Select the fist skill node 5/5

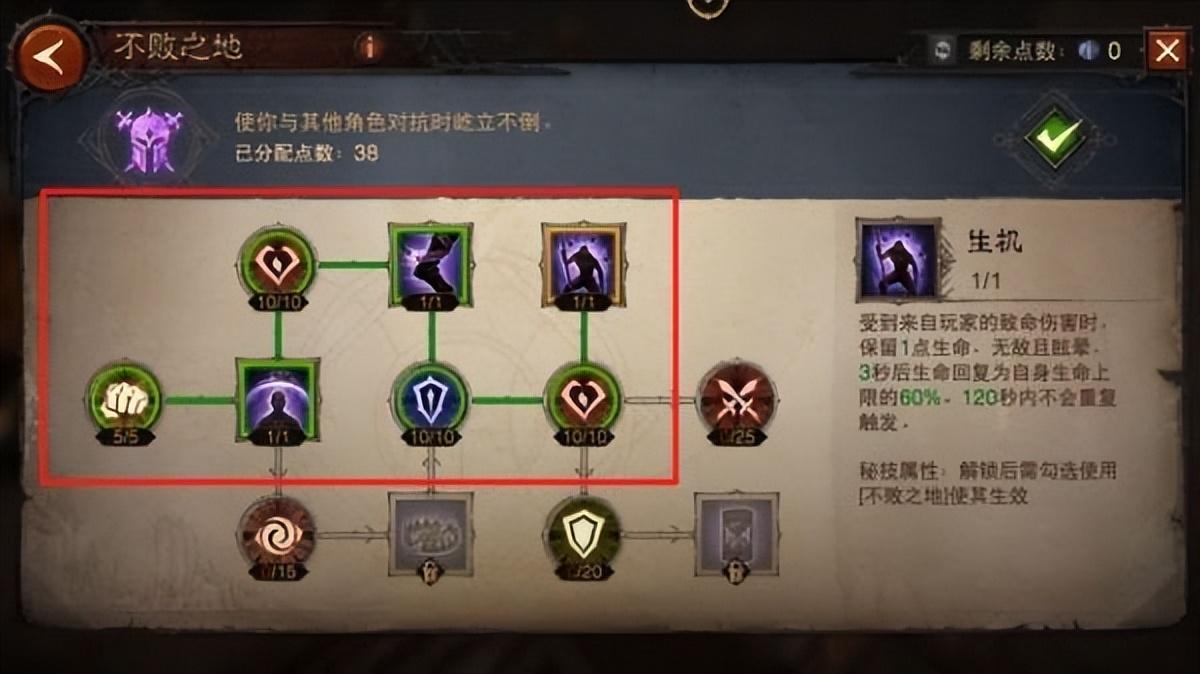(x=124, y=400)
